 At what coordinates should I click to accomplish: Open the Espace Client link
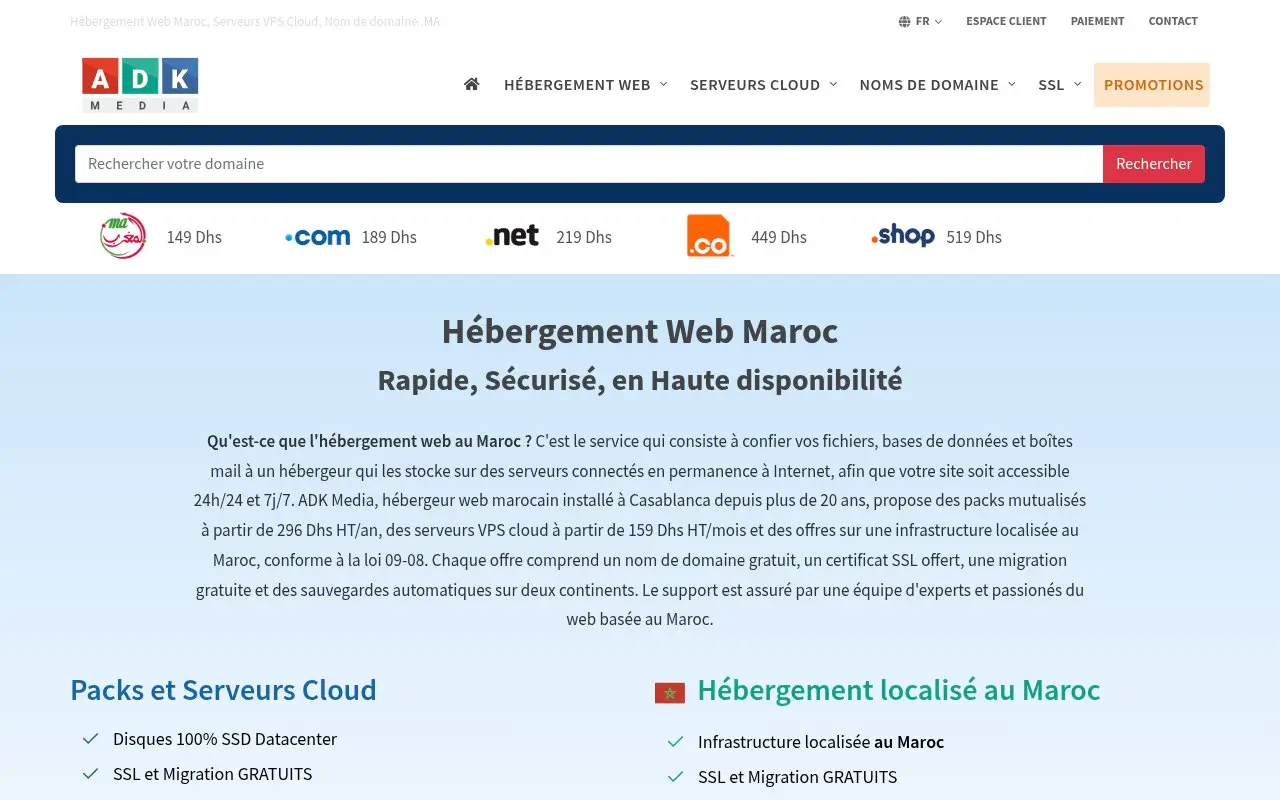pyautogui.click(x=1006, y=21)
